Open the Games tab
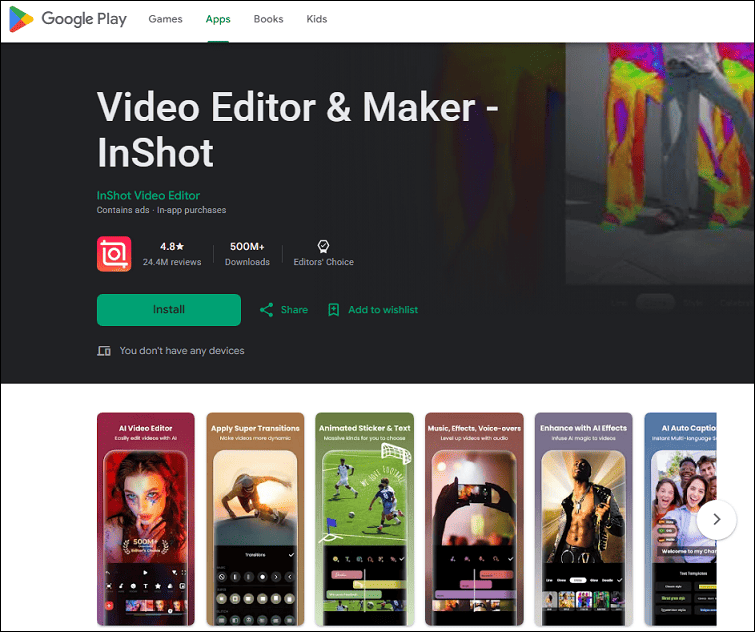The image size is (755, 632). (165, 19)
